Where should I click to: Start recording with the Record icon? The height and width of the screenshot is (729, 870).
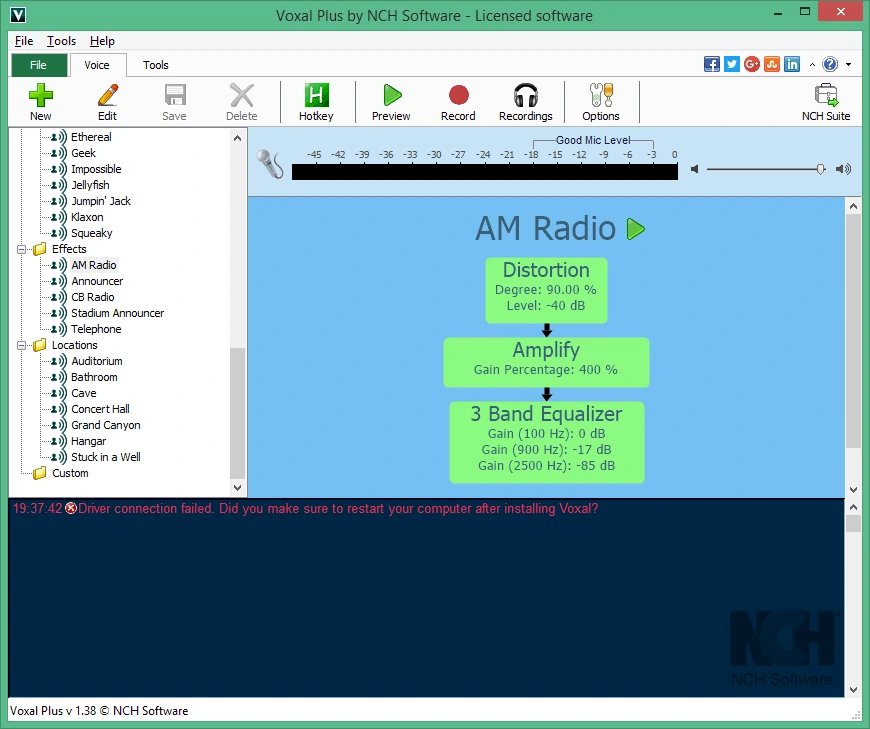(x=459, y=95)
